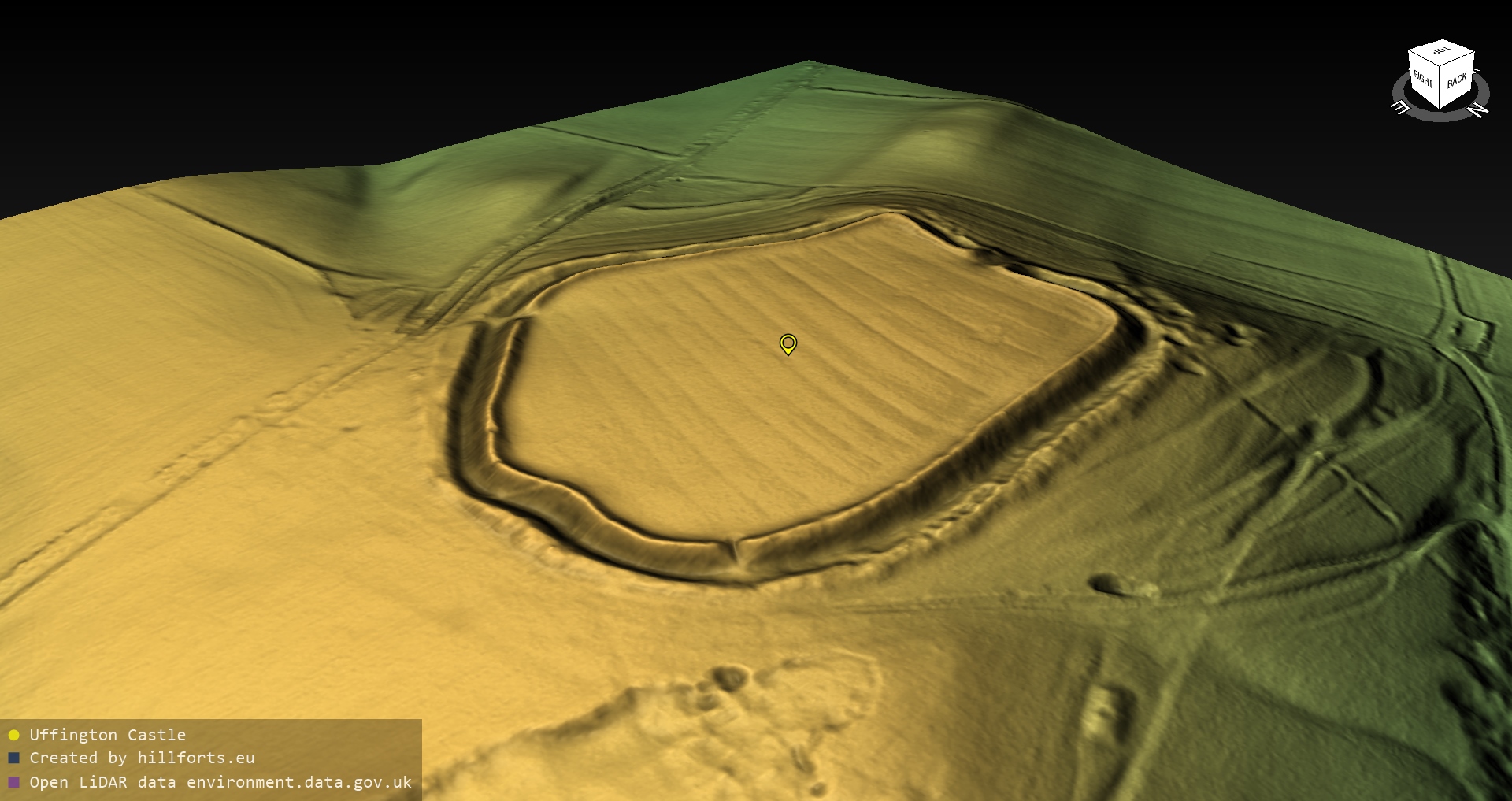Click the yellow dot beside Uffington Castle
Image resolution: width=1512 pixels, height=801 pixels.
pyautogui.click(x=13, y=735)
